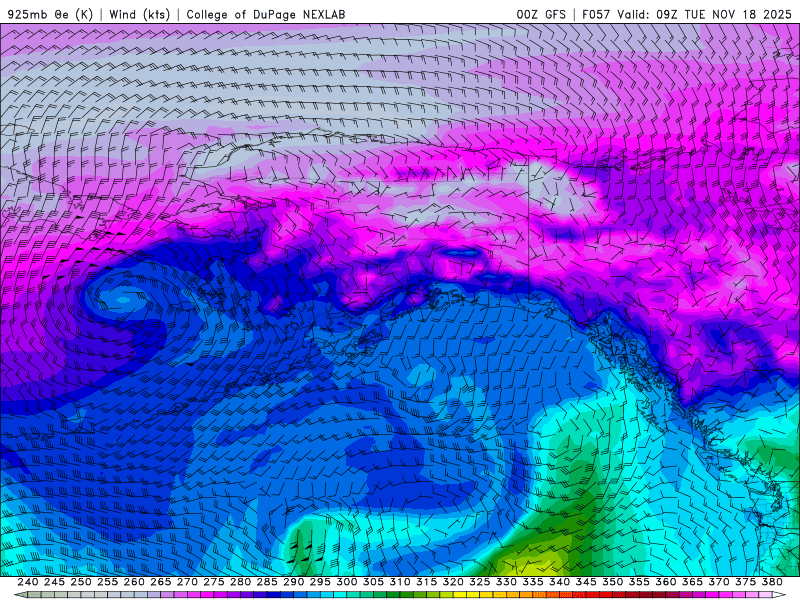Click the 375 value on color scale
Screen dimensions: 800x600
point(745,582)
